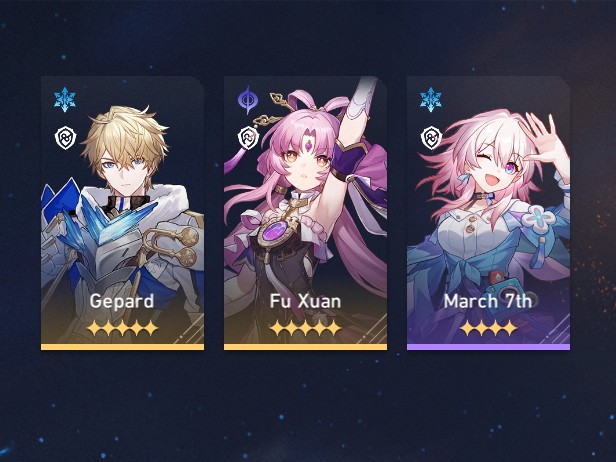Click the Preservation shield icon on March 7th's card

click(x=431, y=138)
